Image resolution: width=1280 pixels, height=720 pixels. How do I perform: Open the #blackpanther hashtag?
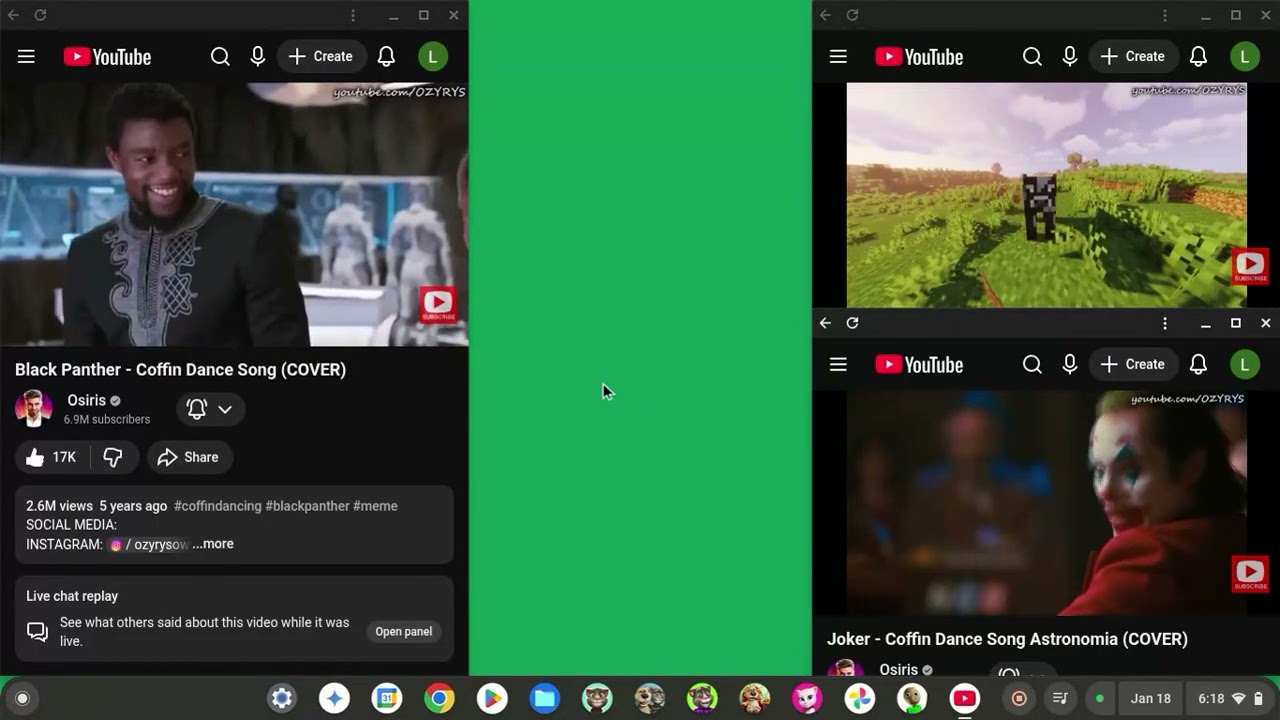(307, 506)
